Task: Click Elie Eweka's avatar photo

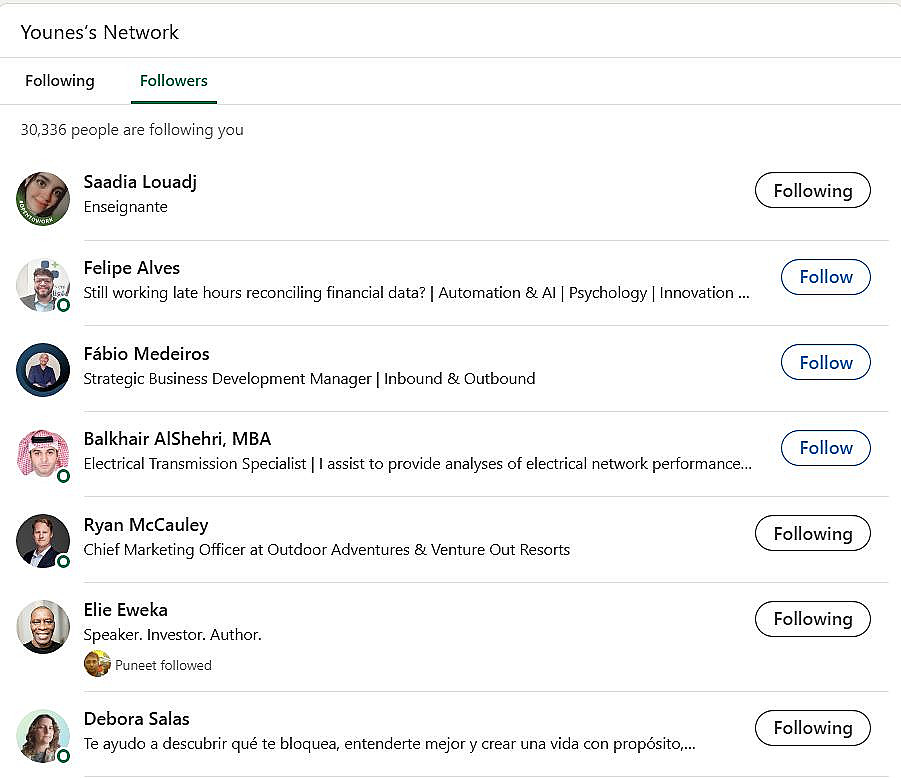Action: 43,627
